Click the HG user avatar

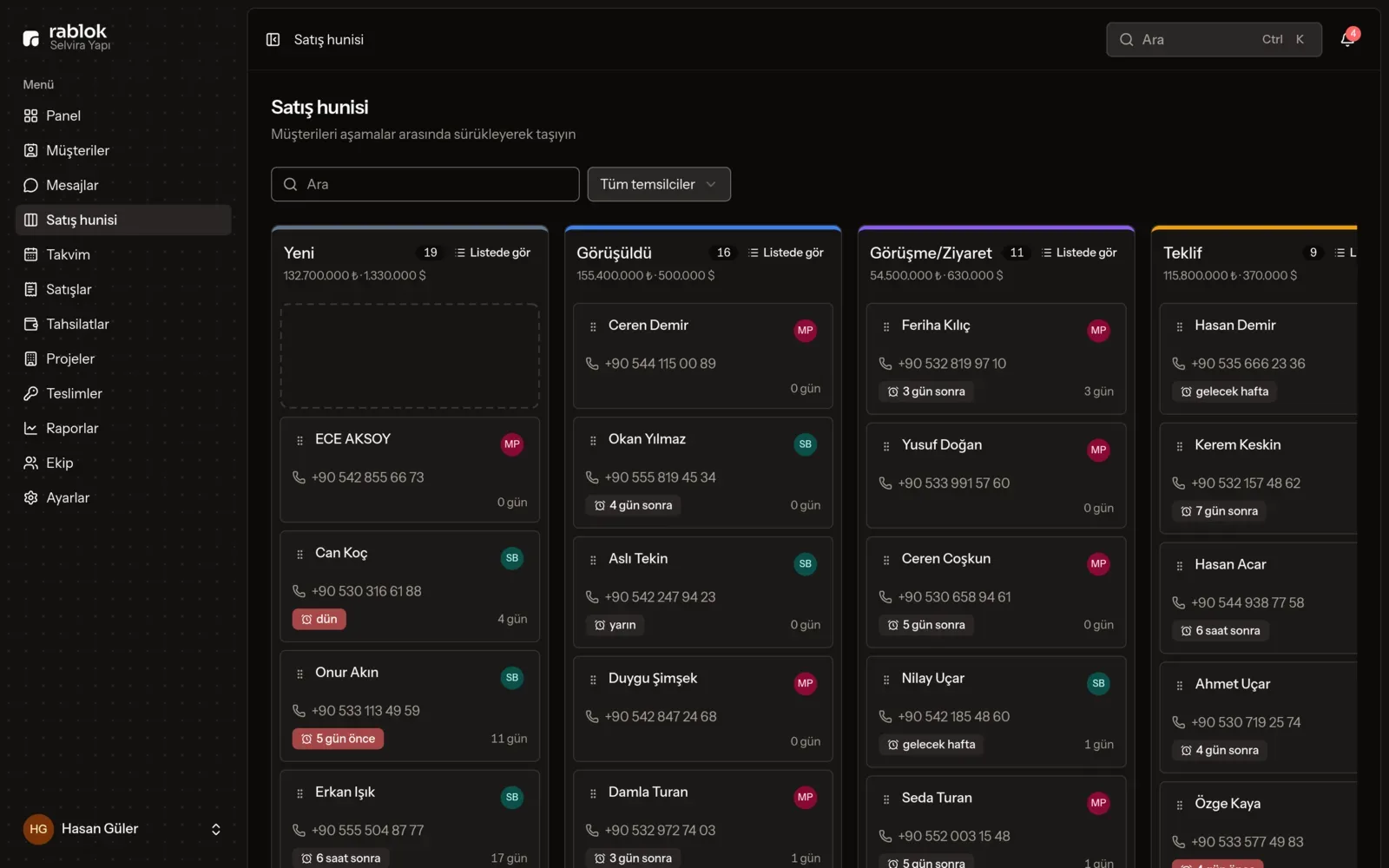pos(38,829)
